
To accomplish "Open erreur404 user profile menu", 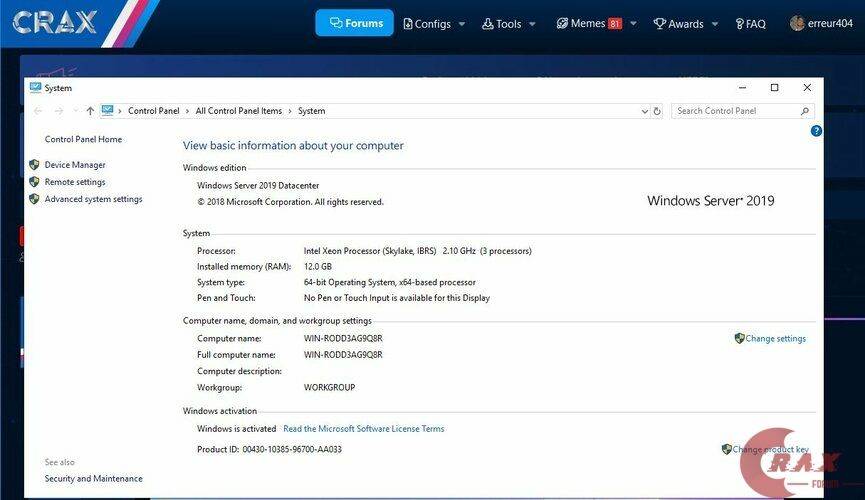I will (x=821, y=23).
